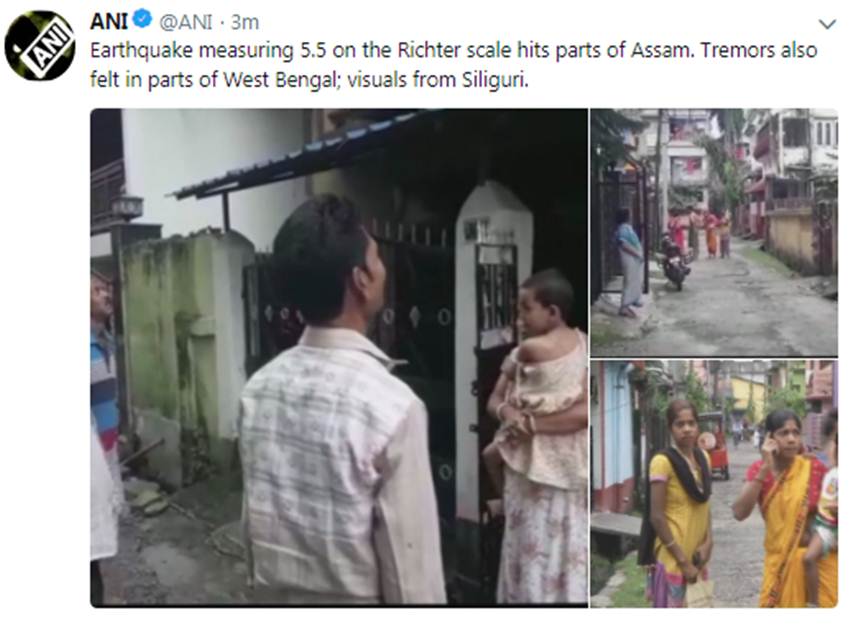
Task: Open the large left photo
Action: tap(338, 356)
